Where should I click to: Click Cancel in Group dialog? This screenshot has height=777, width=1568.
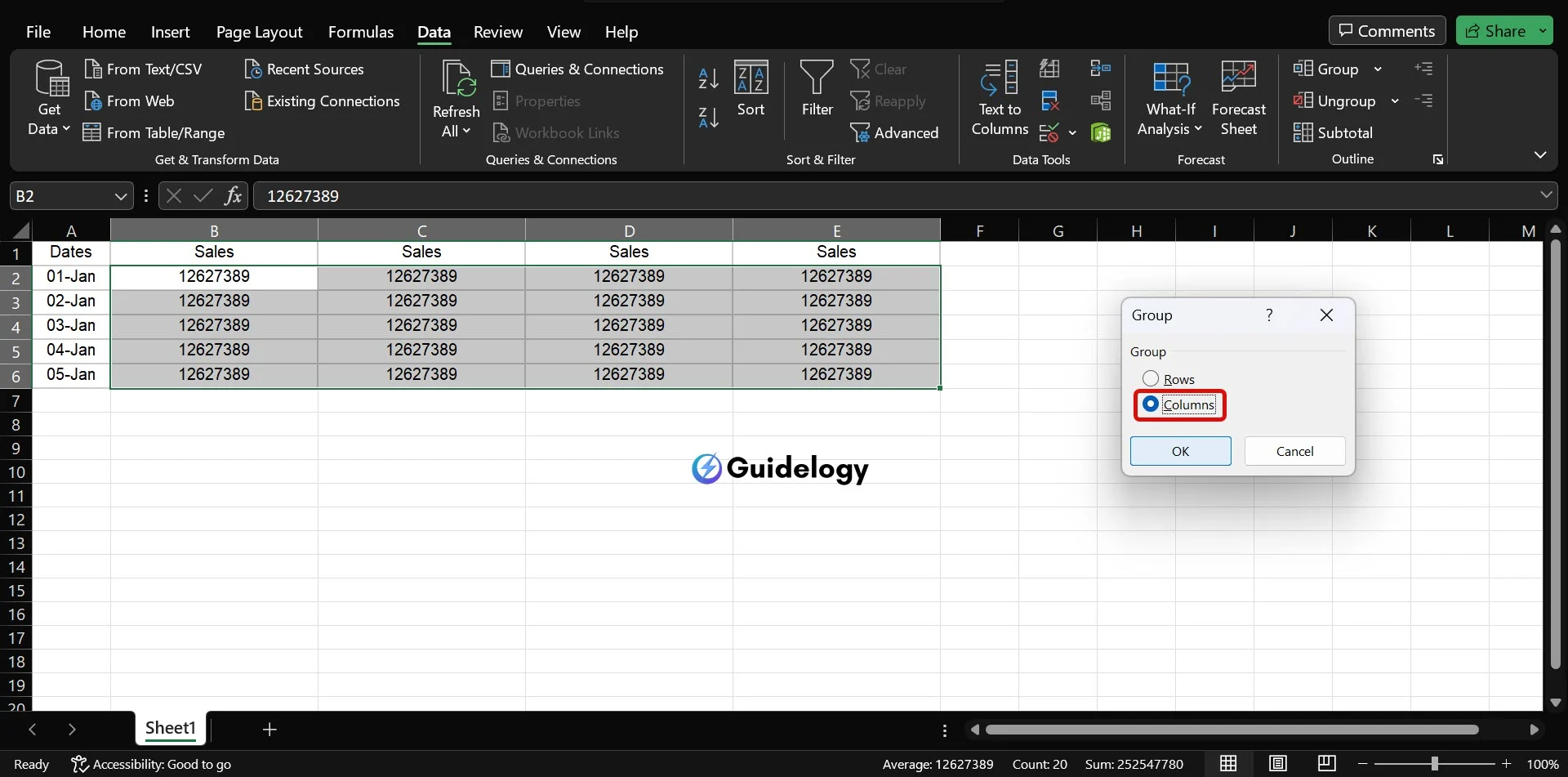pos(1294,451)
